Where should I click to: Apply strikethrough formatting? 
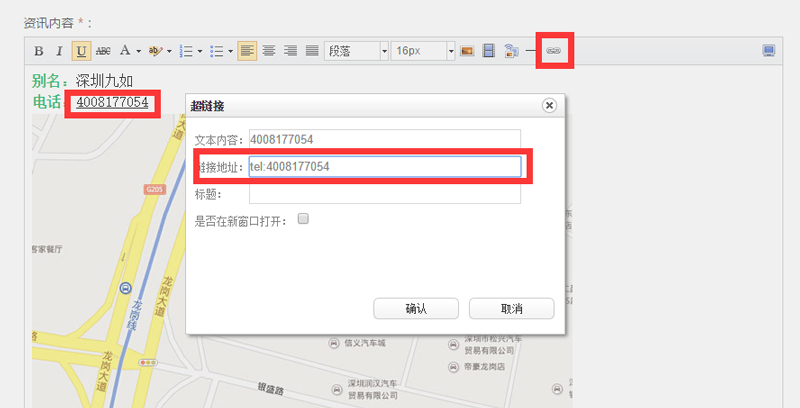[x=102, y=51]
